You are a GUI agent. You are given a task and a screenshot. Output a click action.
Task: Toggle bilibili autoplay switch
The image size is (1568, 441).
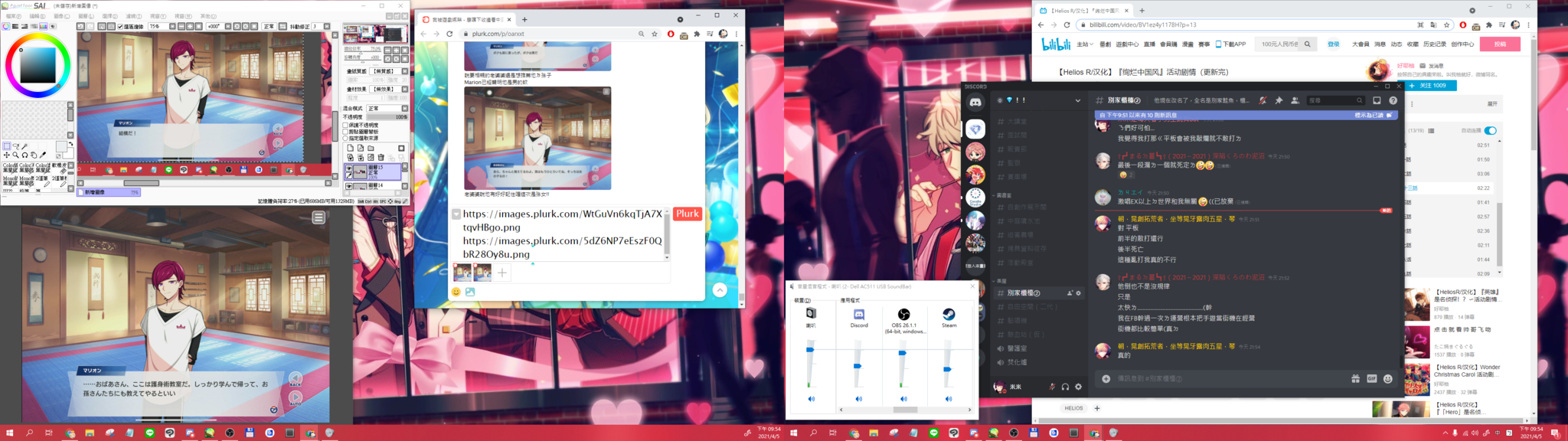point(1490,130)
